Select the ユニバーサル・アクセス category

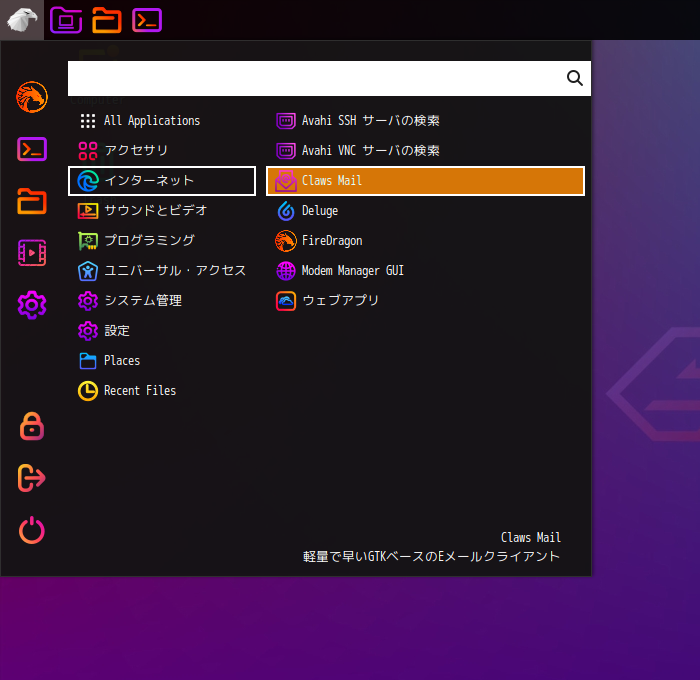tap(162, 271)
